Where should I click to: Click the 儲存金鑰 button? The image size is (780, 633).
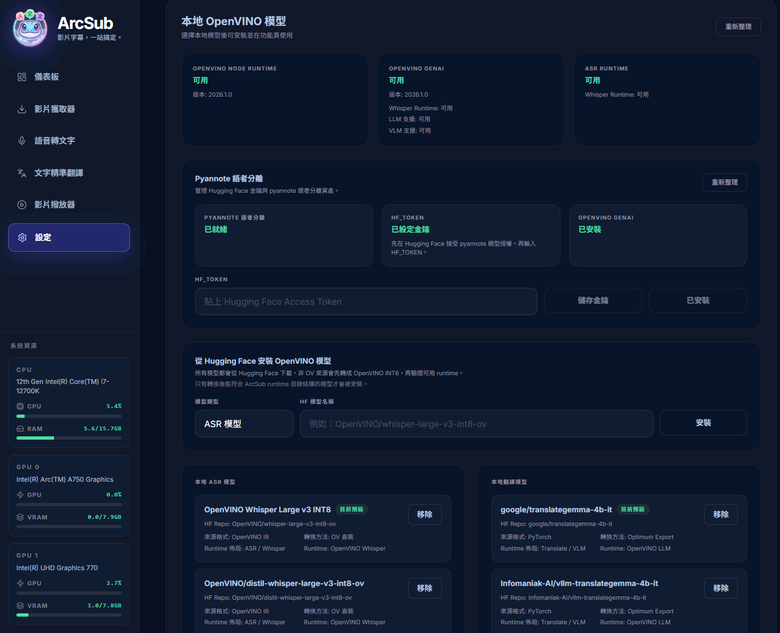(593, 301)
